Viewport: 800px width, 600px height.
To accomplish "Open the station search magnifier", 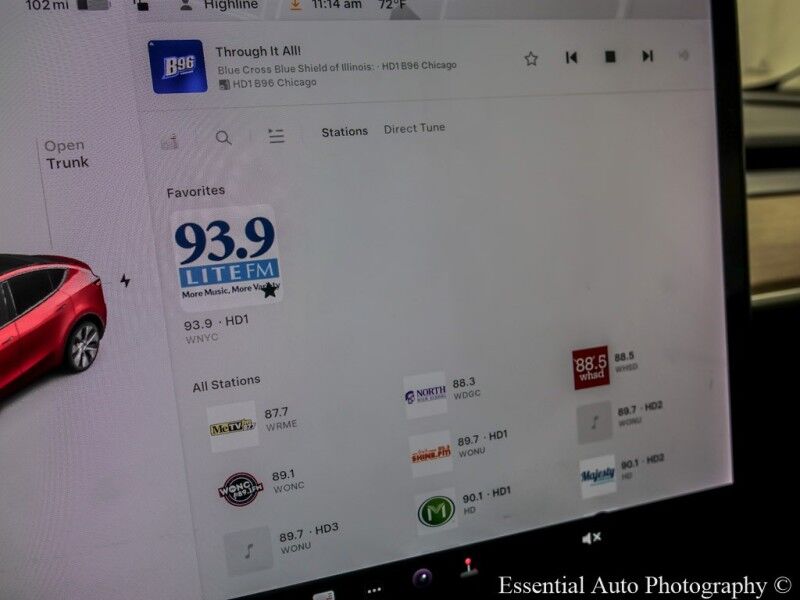I will [x=224, y=138].
